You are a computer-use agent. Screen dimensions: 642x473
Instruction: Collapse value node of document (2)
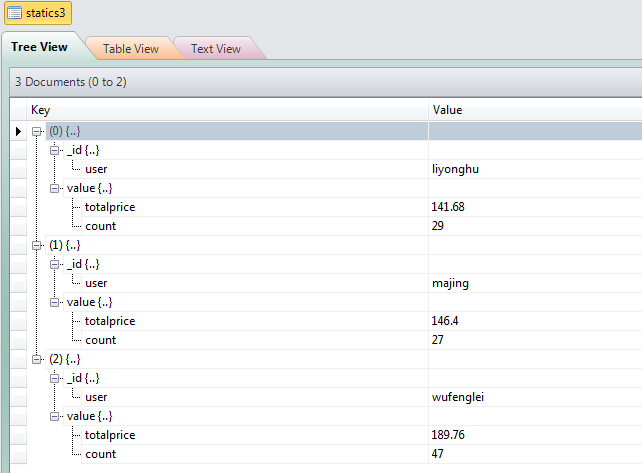tap(54, 416)
